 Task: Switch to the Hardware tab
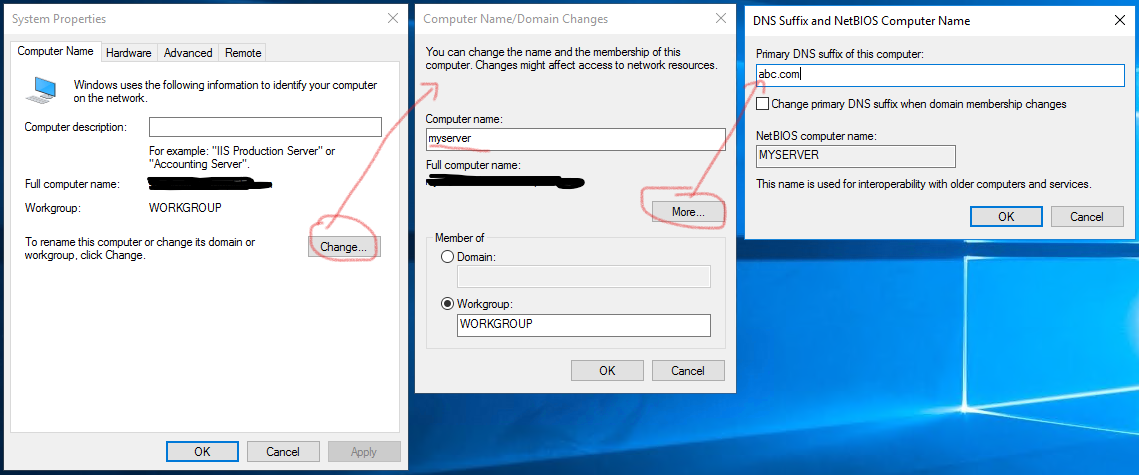click(128, 53)
